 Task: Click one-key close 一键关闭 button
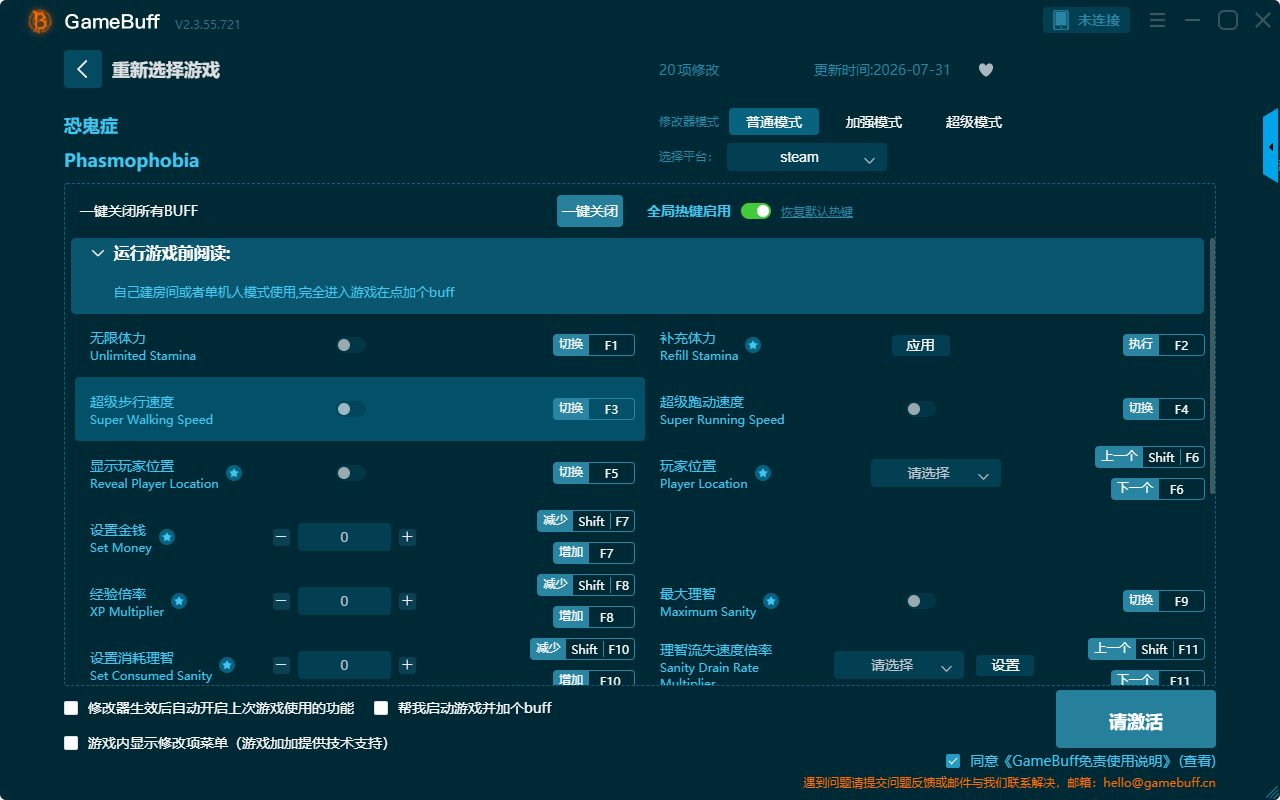click(x=590, y=211)
